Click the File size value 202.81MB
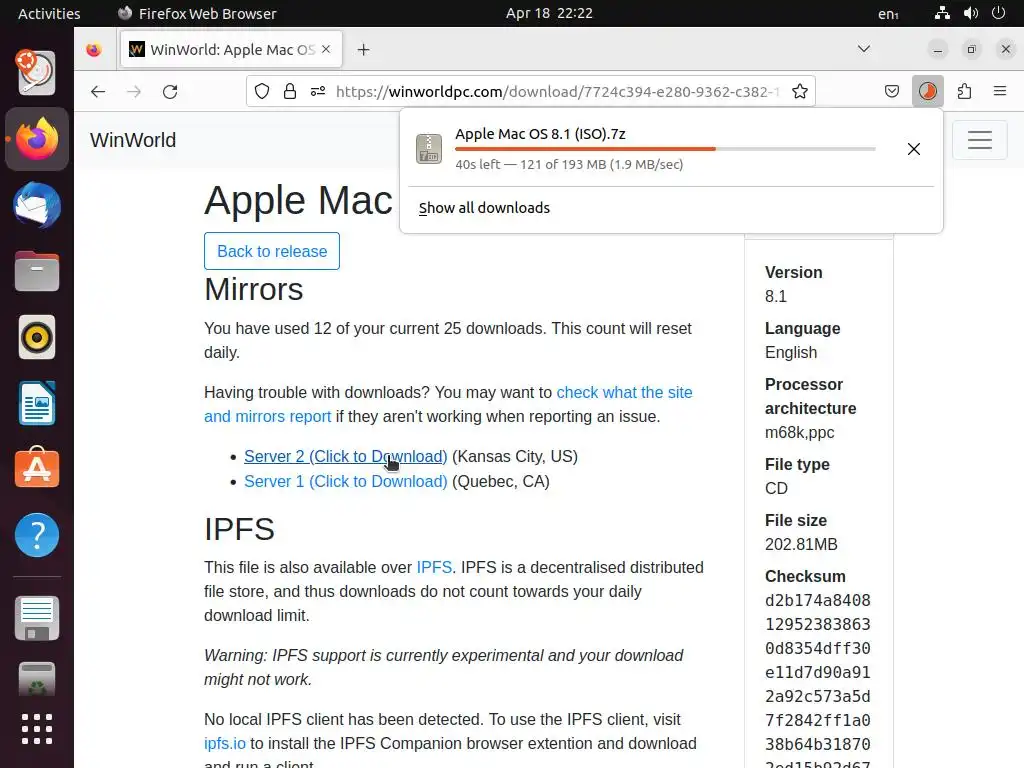Screen dimensions: 1024x768 [801, 545]
